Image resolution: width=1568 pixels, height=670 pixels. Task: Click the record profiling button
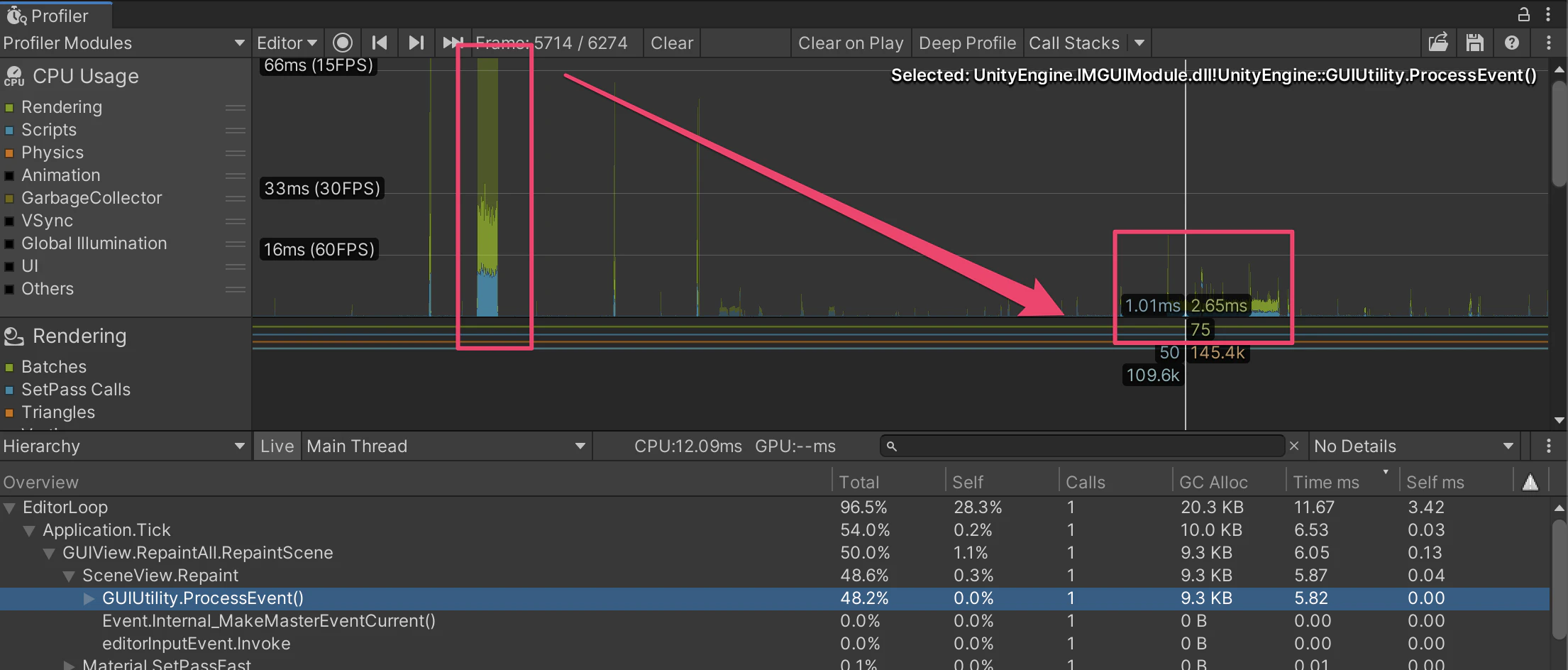(343, 43)
